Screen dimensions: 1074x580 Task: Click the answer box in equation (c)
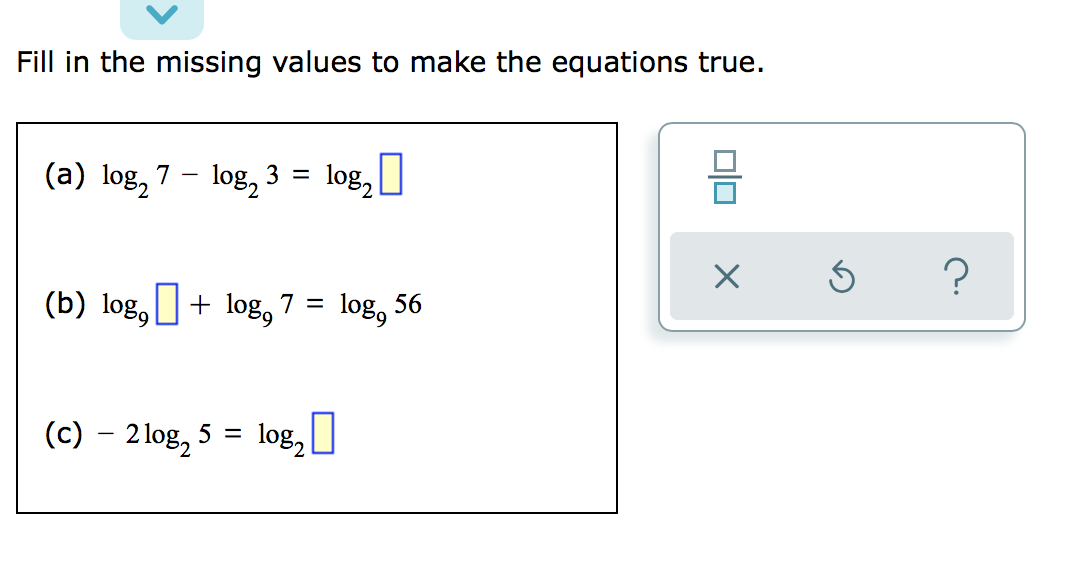pos(322,432)
